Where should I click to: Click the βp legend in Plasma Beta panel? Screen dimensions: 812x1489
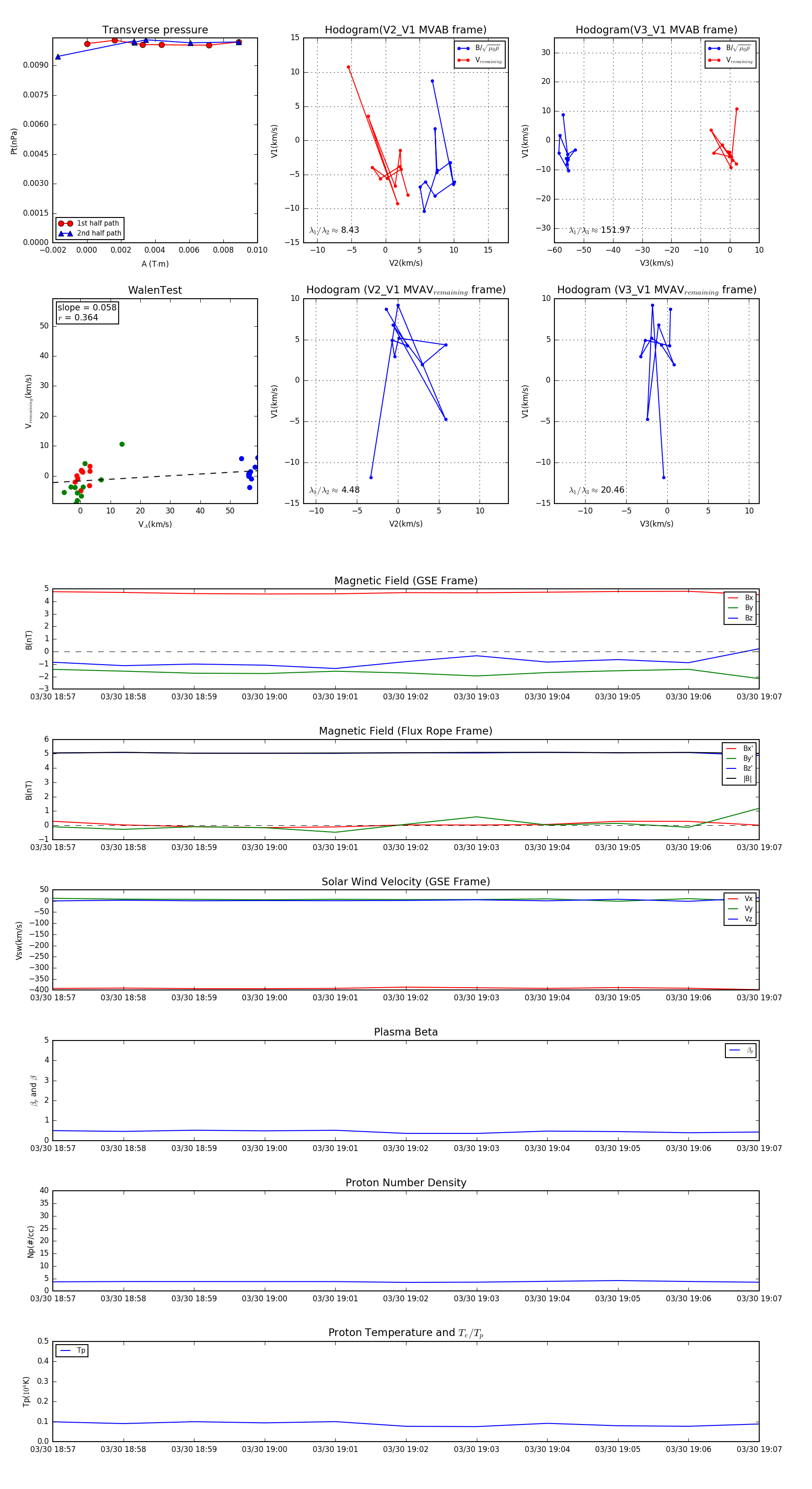[x=741, y=1050]
